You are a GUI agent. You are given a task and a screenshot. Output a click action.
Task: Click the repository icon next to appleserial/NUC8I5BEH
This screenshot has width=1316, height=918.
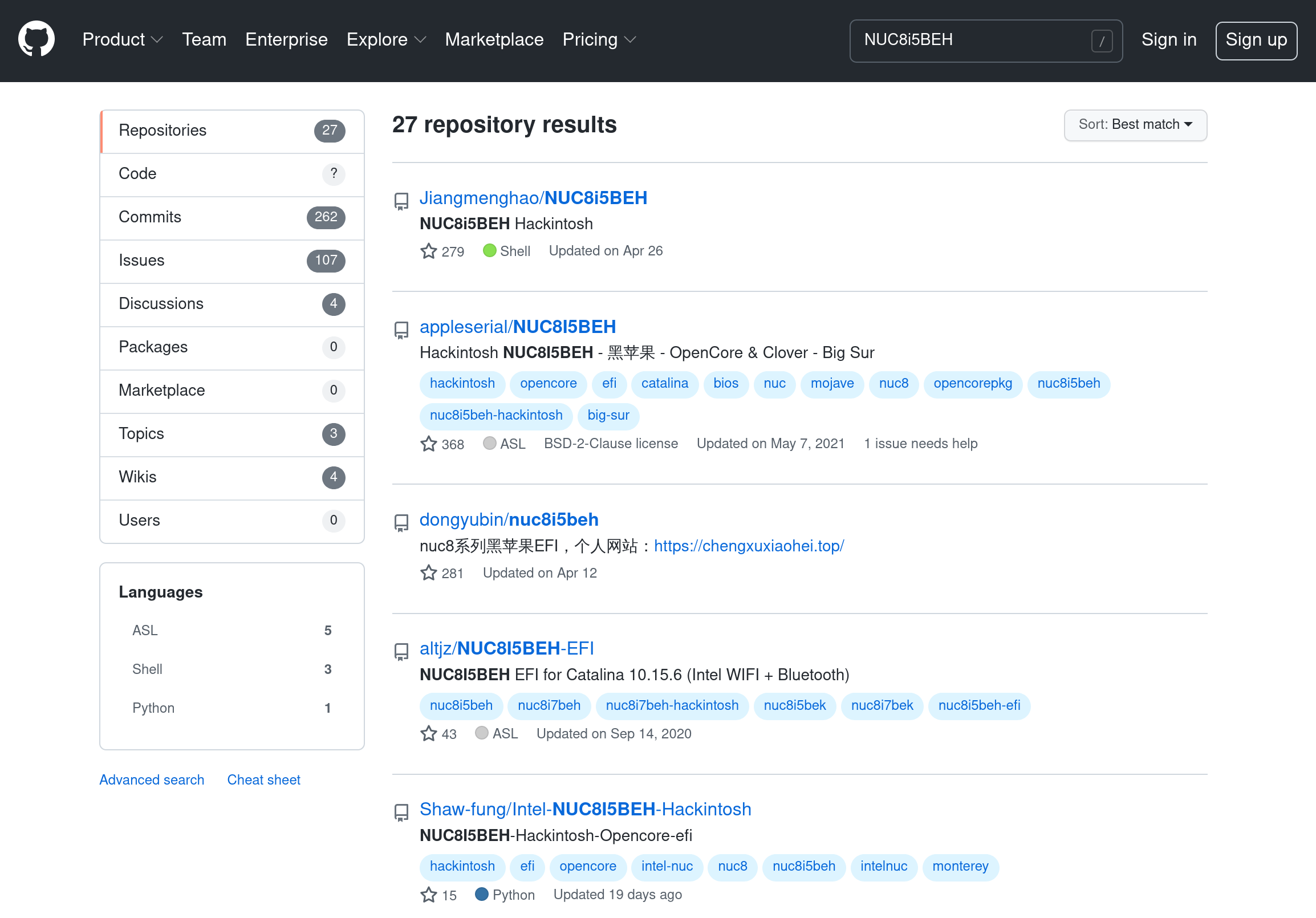coord(401,331)
